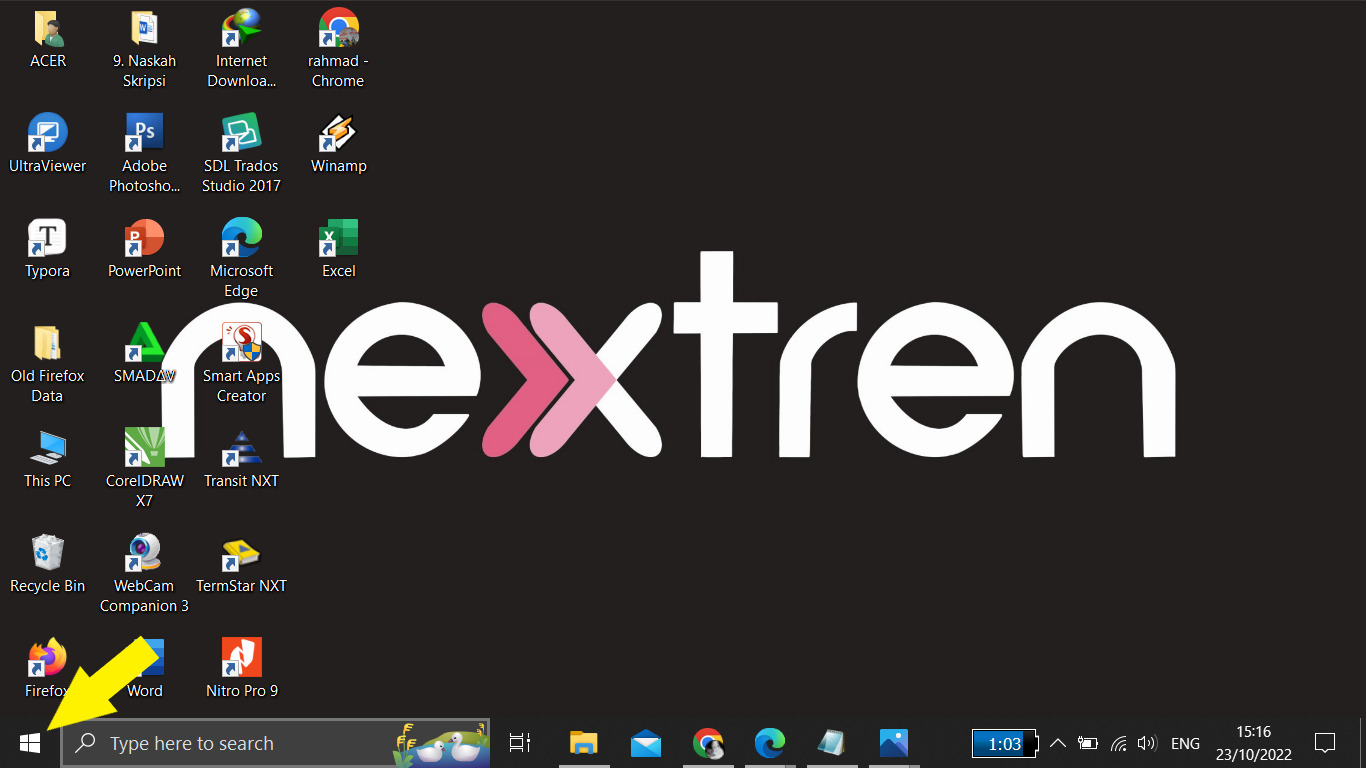Switch to Chrome on the taskbar

708,743
